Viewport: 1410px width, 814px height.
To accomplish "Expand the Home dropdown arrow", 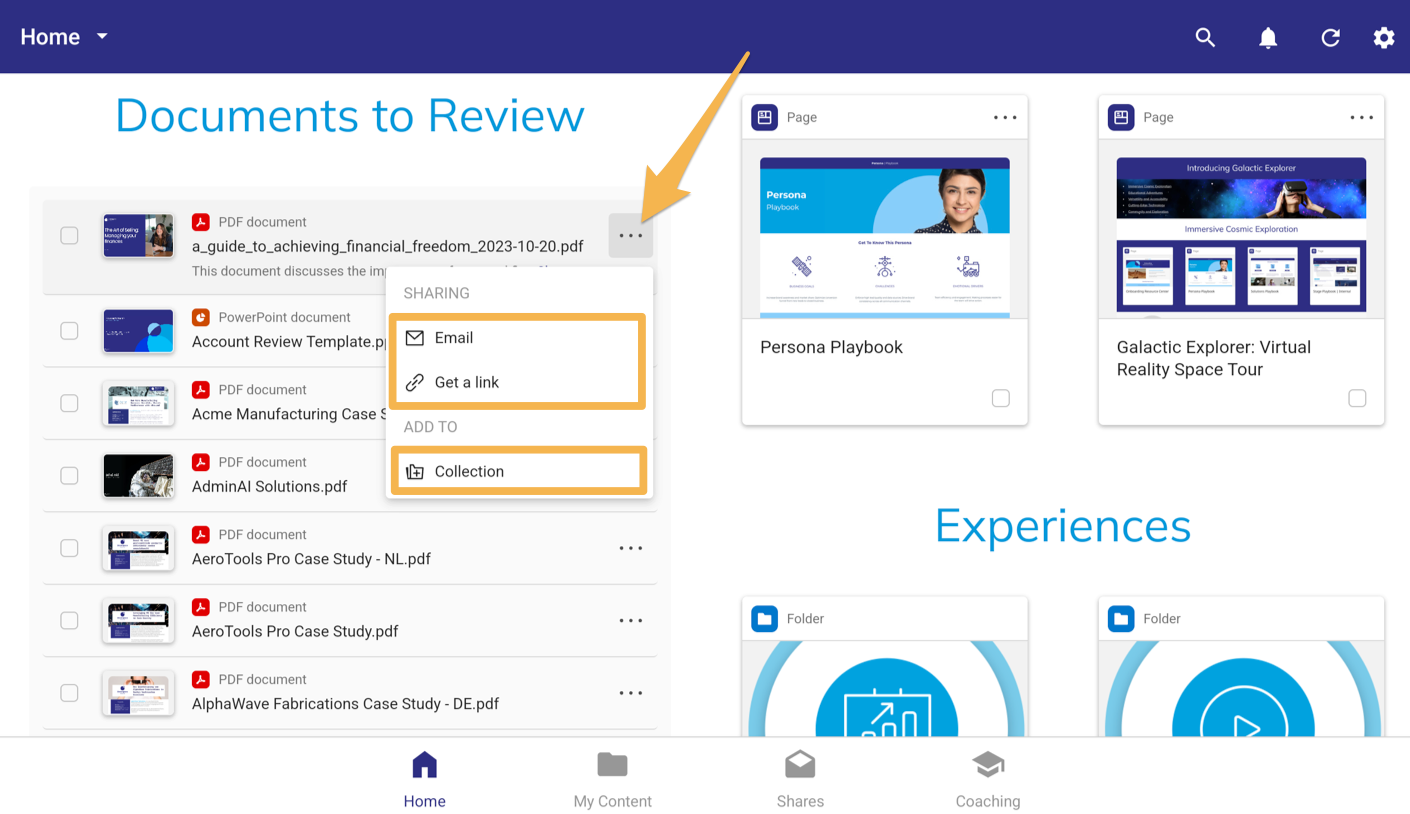I will pyautogui.click(x=102, y=37).
